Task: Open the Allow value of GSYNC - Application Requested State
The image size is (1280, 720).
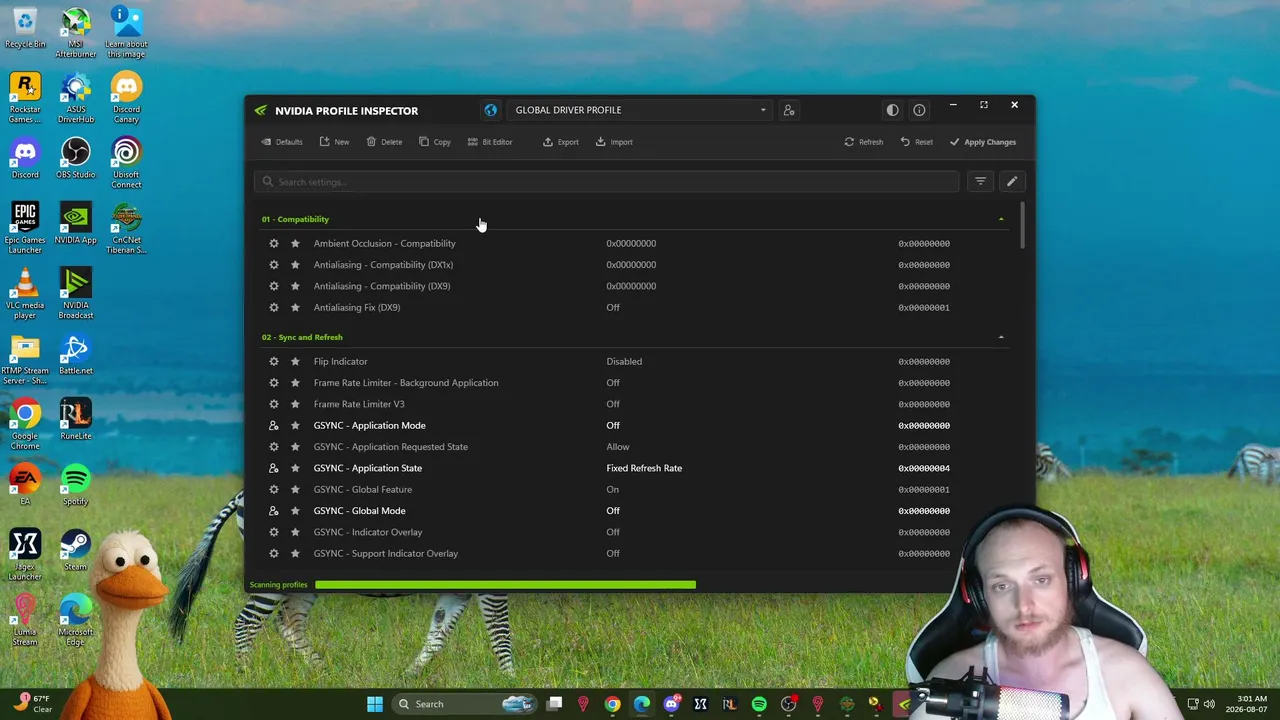Action: (x=618, y=447)
